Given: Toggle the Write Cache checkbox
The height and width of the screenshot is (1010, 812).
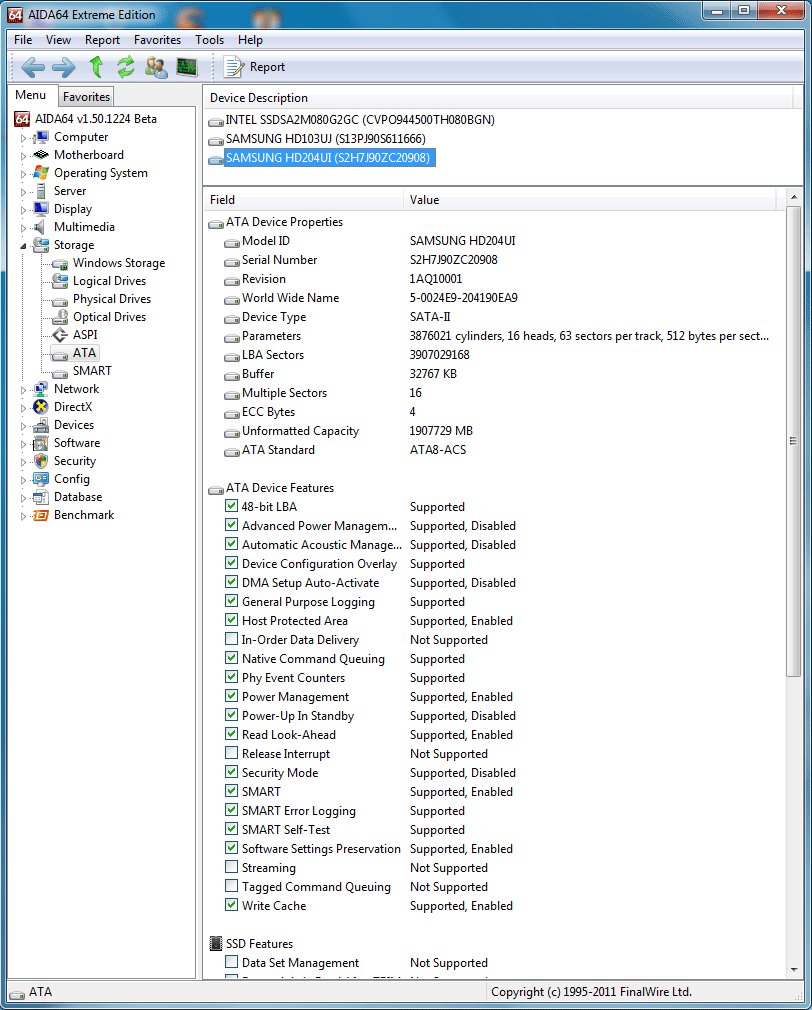Looking at the screenshot, I should point(232,905).
